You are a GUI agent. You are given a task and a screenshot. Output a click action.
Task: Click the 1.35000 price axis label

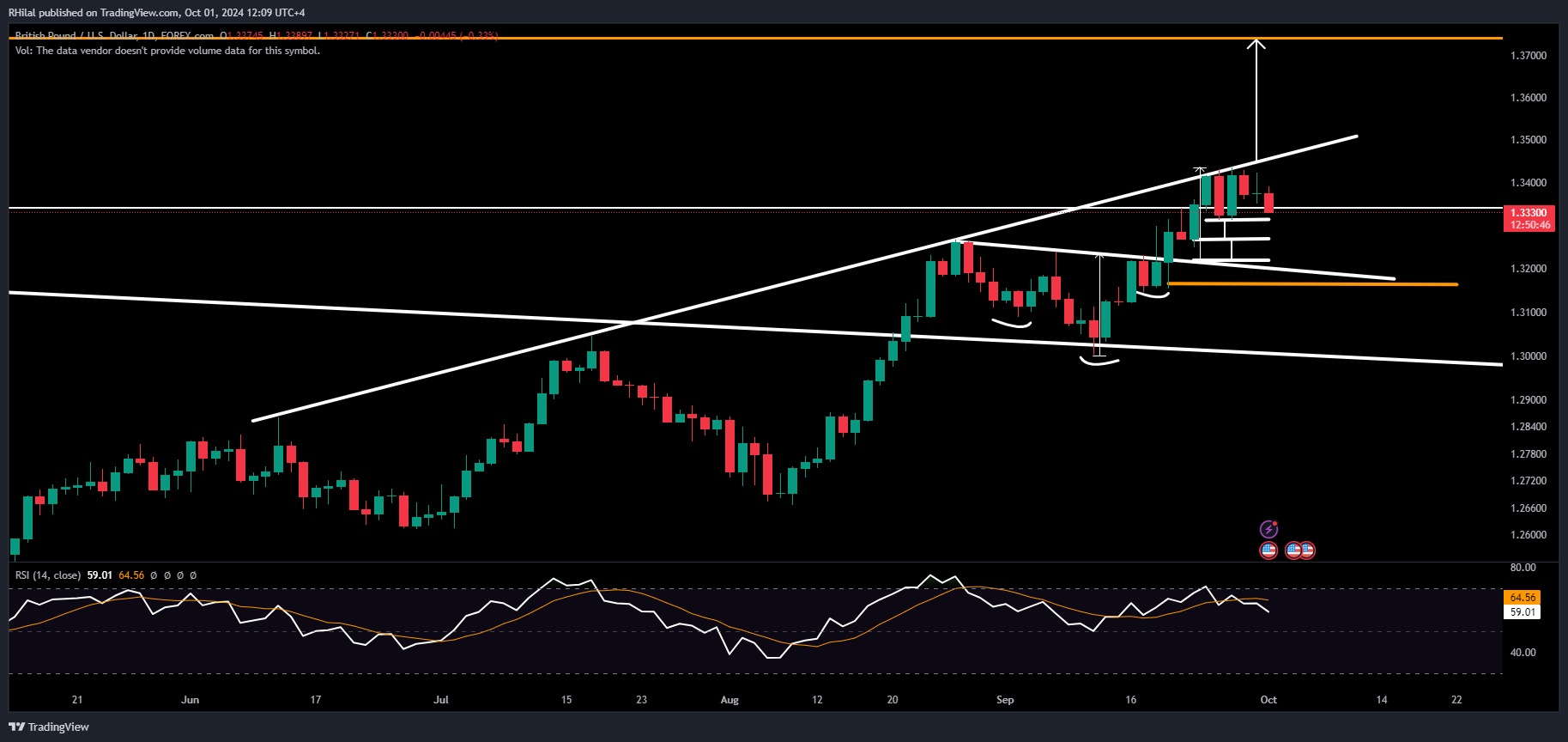pos(1529,140)
